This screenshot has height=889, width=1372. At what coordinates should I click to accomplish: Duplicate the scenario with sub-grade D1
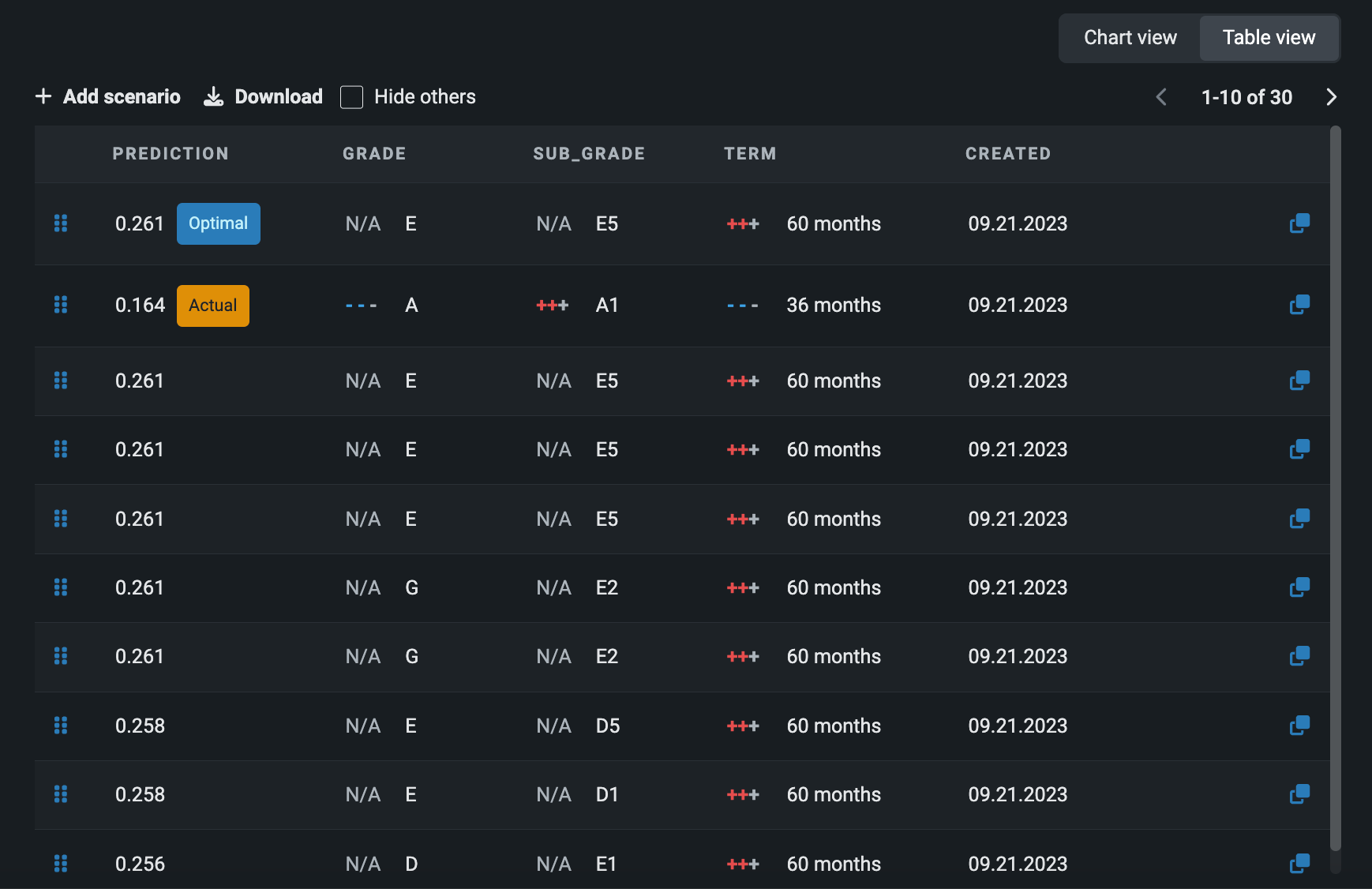click(x=1299, y=794)
